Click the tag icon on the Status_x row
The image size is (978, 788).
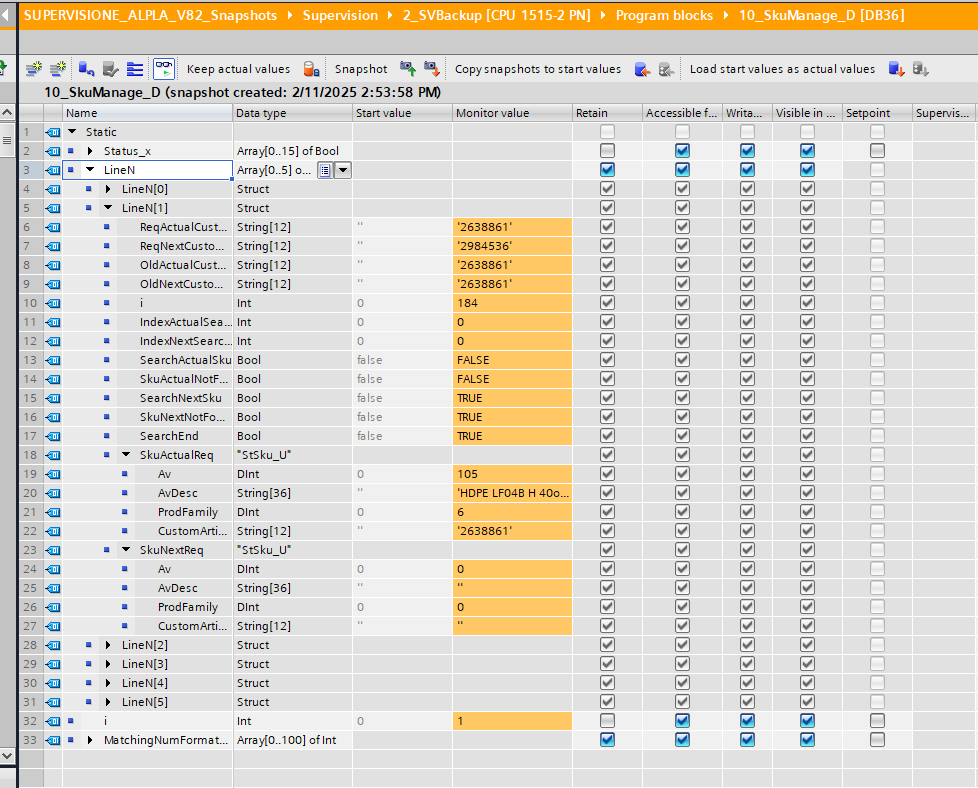click(53, 151)
